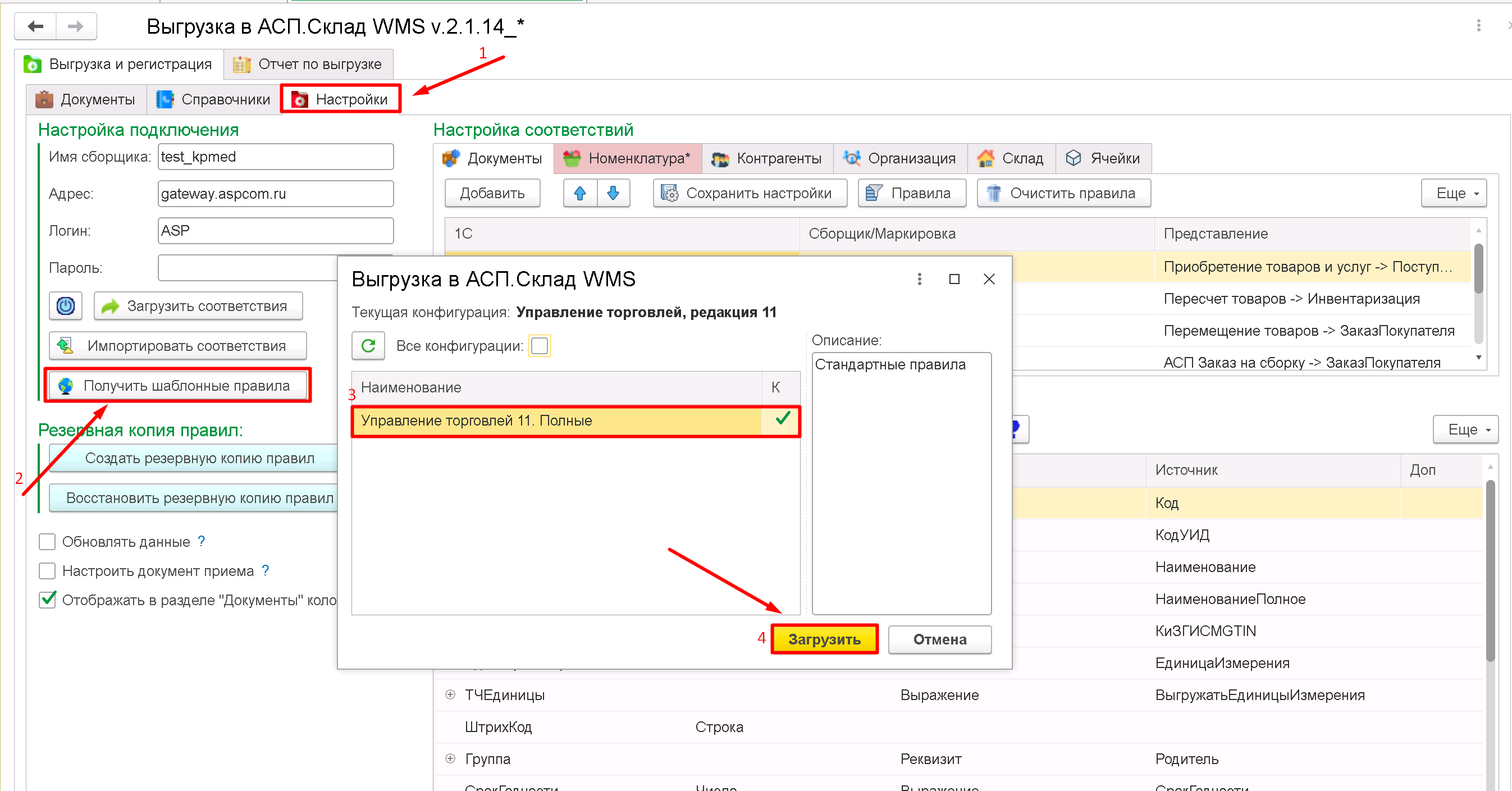Move rule down with blue arrow
This screenshot has width=1512, height=791.
click(613, 193)
